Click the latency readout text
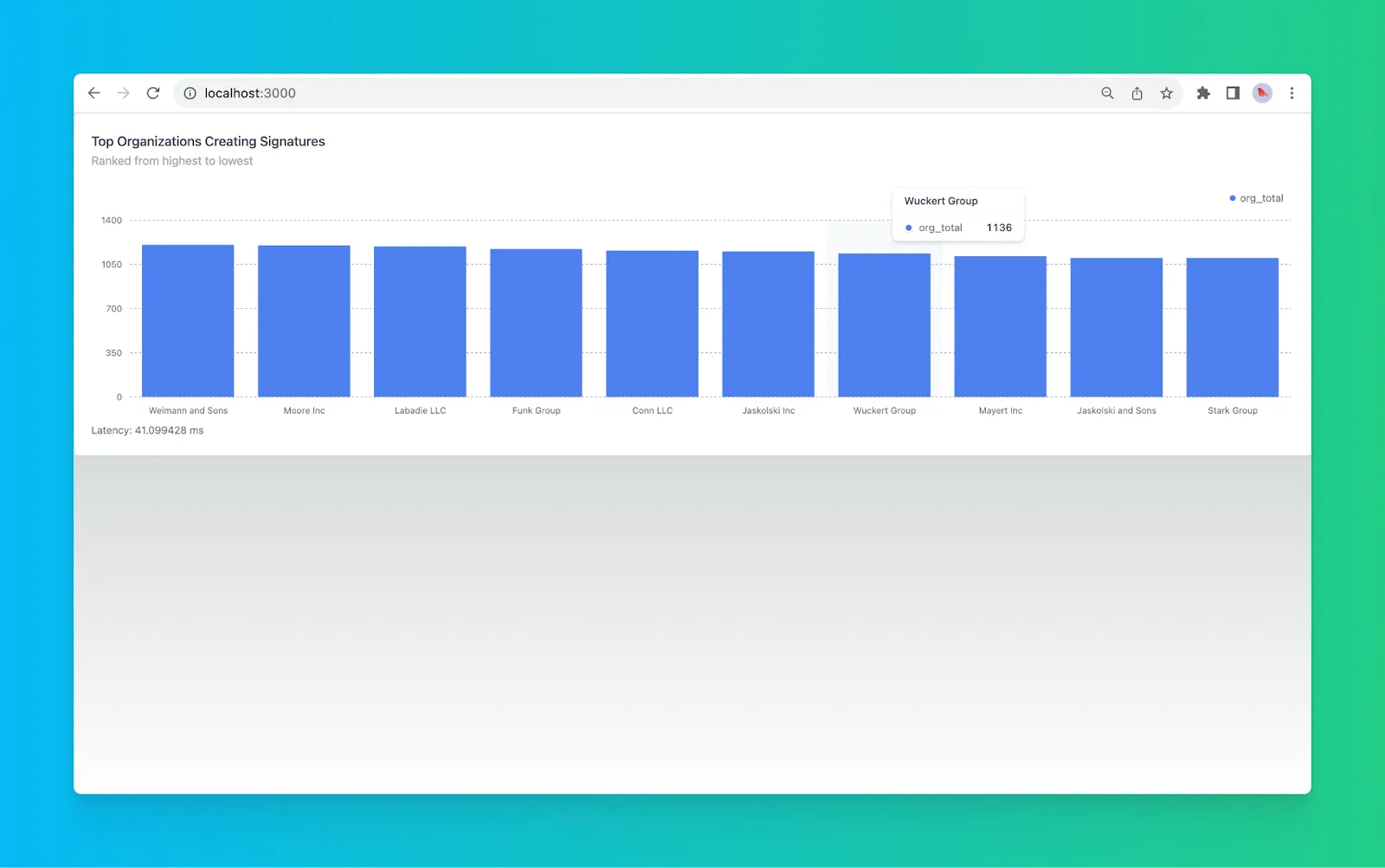The height and width of the screenshot is (868, 1385). (x=147, y=429)
